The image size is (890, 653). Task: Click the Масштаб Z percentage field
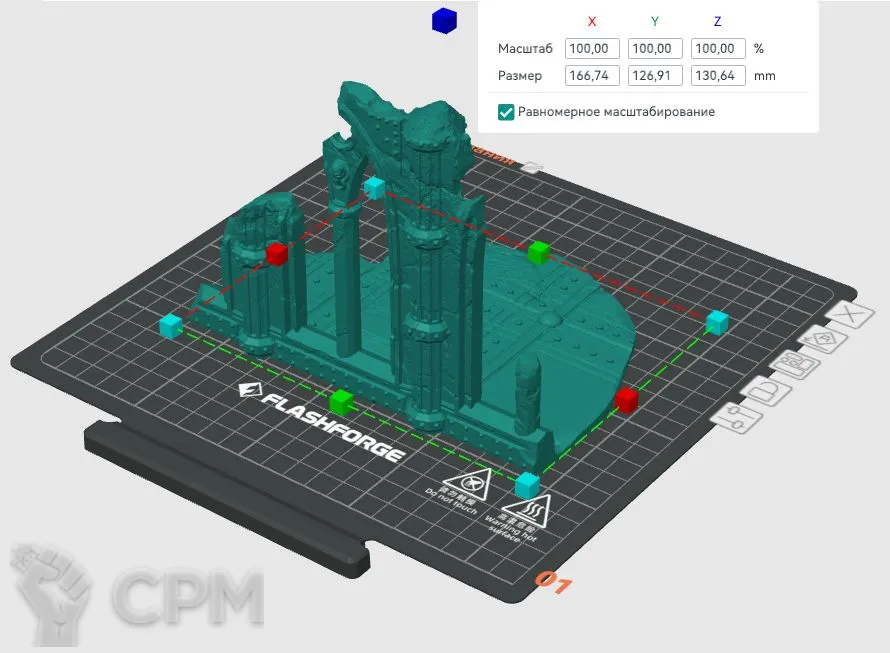click(x=718, y=48)
